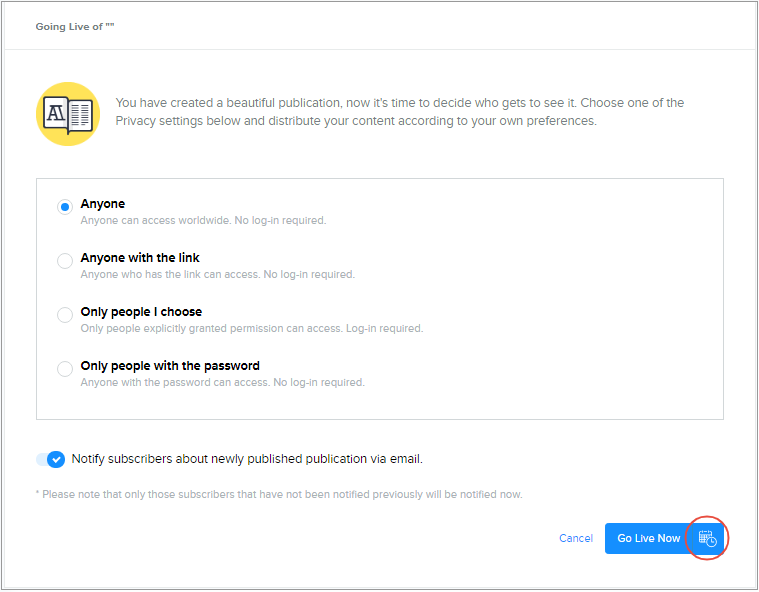Click the 'Anyone who has the link can access' description
This screenshot has width=759, height=592.
pyautogui.click(x=217, y=274)
